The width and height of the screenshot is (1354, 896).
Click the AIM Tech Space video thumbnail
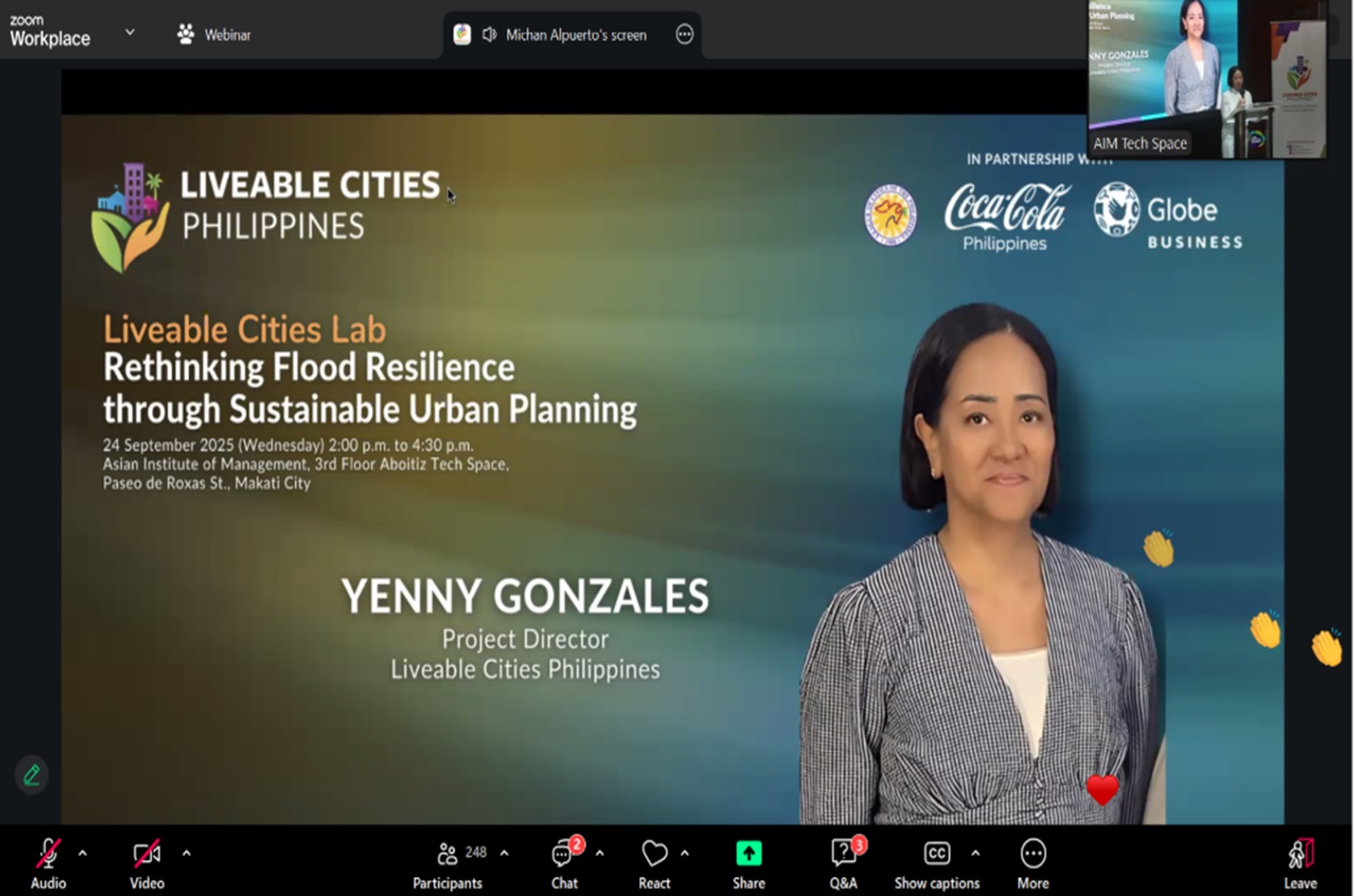[1206, 81]
